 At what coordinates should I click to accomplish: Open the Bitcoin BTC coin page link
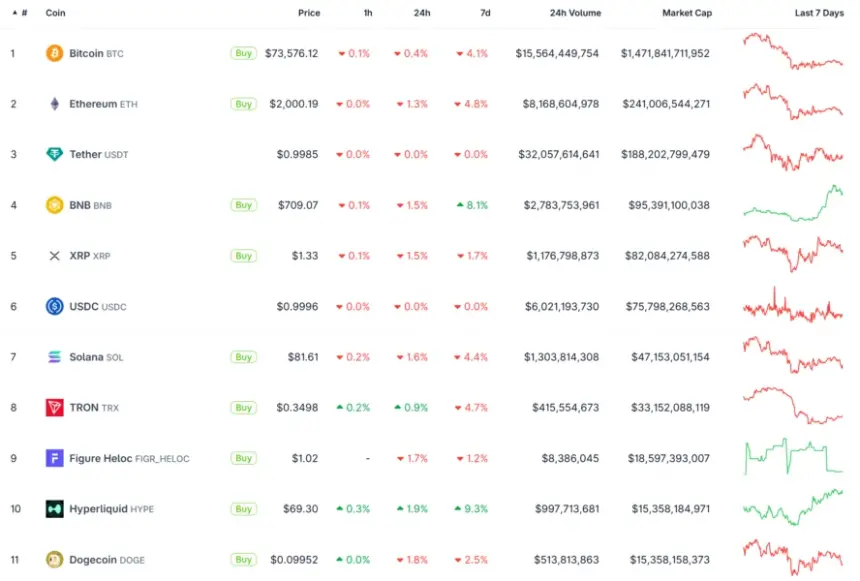pyautogui.click(x=96, y=53)
